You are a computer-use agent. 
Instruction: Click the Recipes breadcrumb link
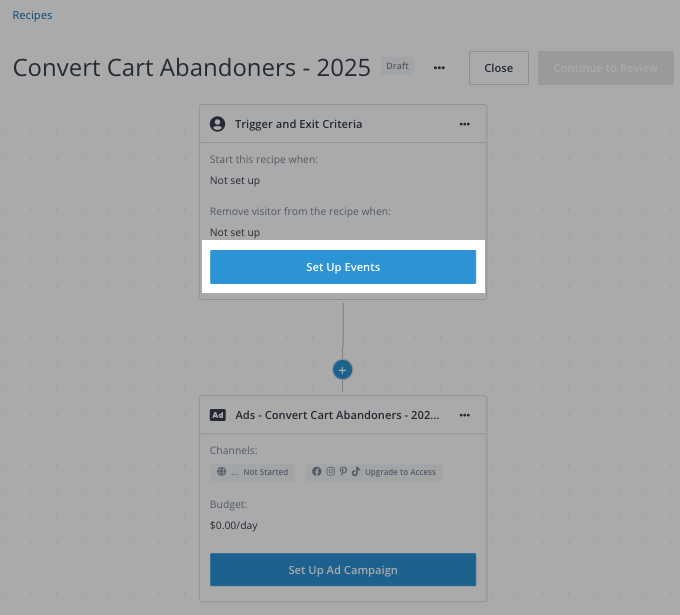click(32, 15)
